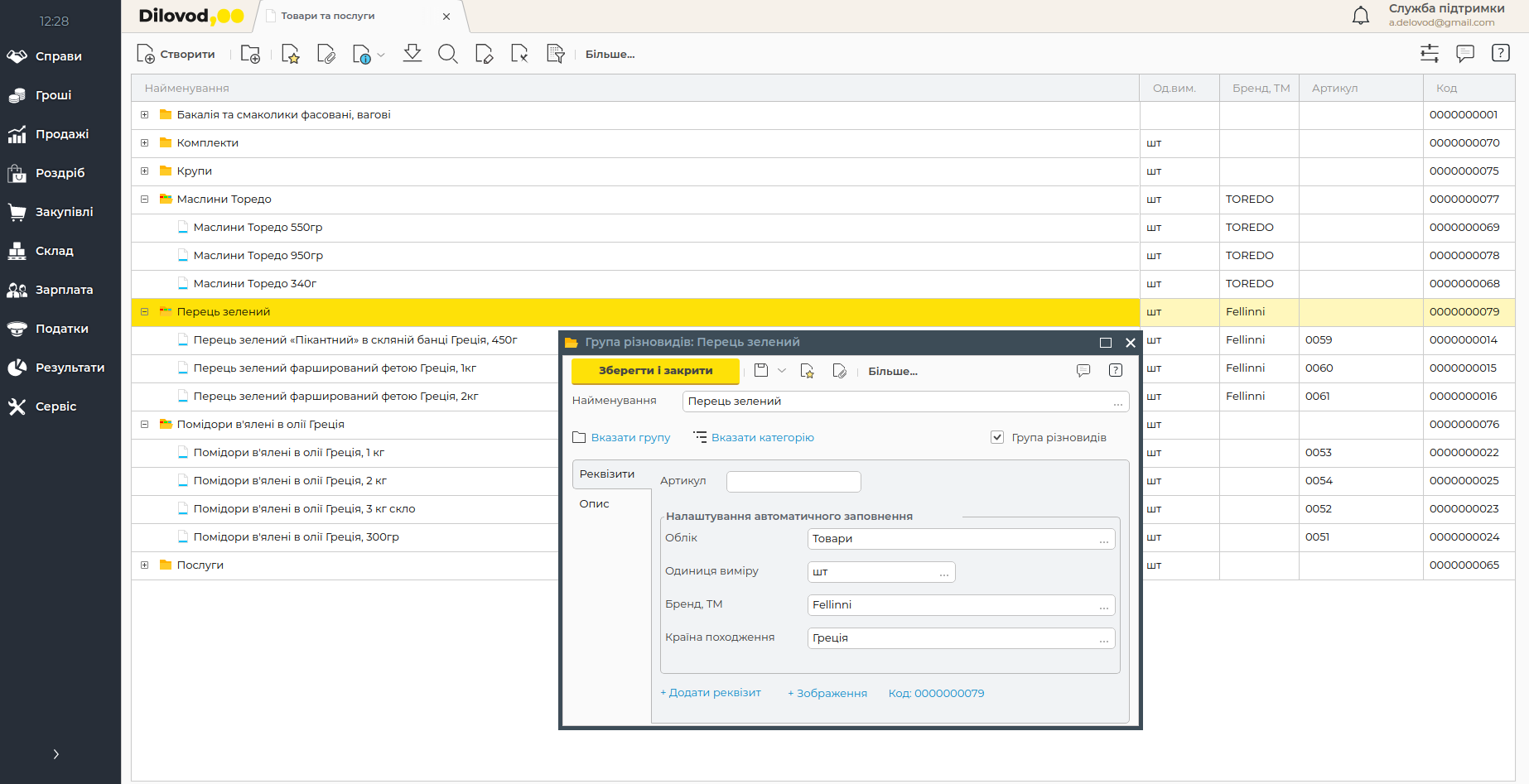Expand the Комплекти folder
The width and height of the screenshot is (1529, 784).
coord(145,143)
